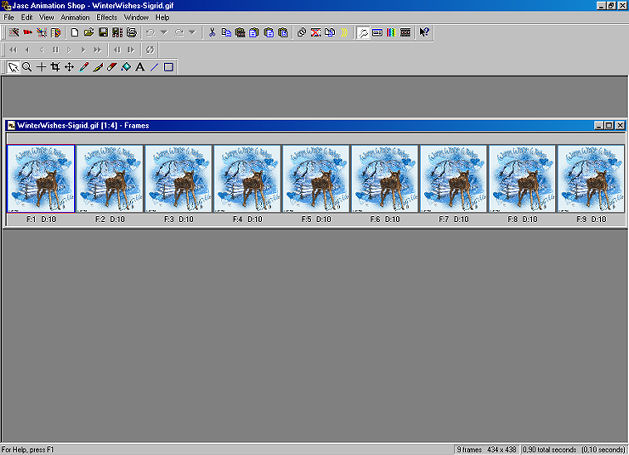Open the Banner Wizard icon
Image resolution: width=629 pixels, height=455 pixels.
[x=28, y=32]
